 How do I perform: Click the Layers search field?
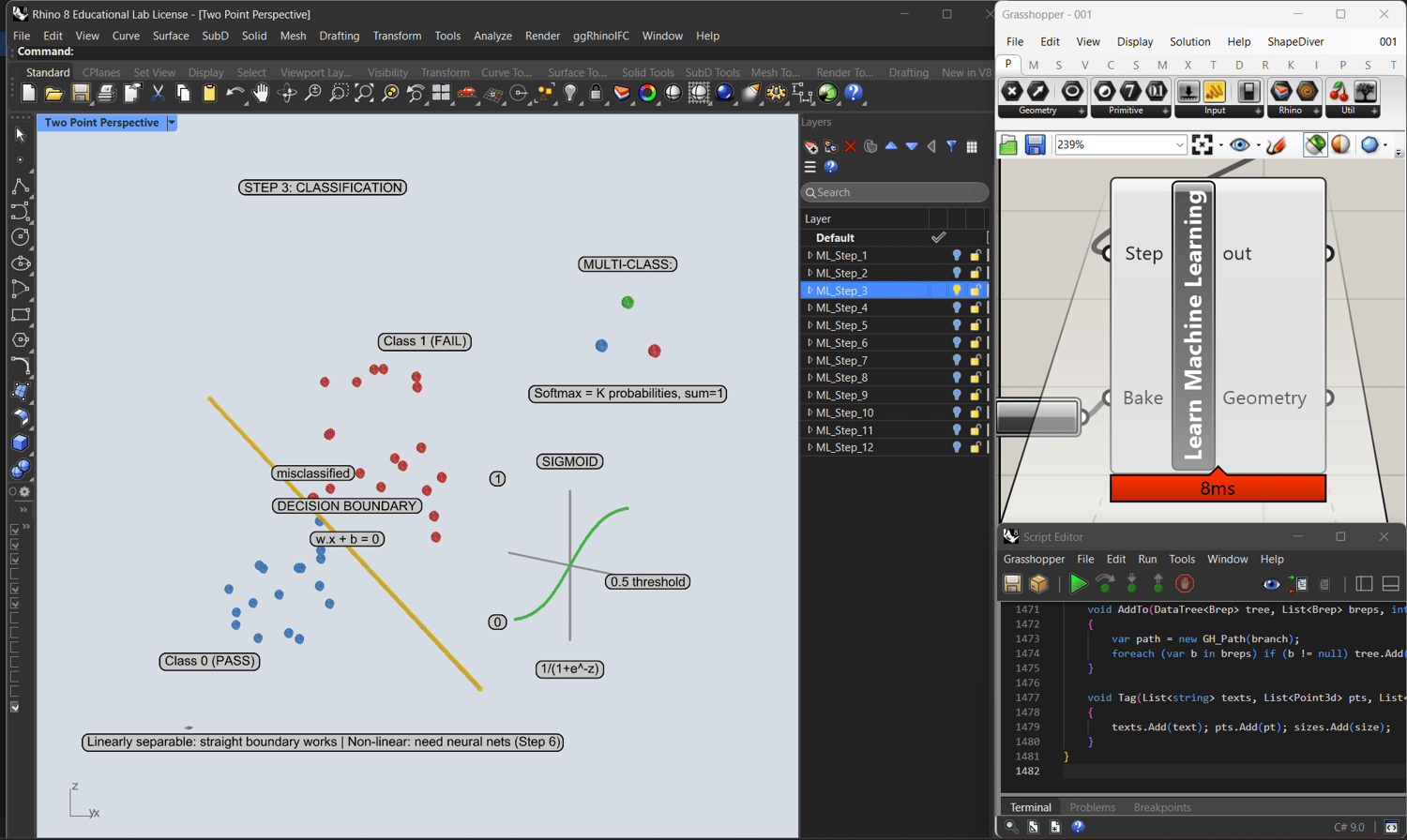click(x=895, y=192)
